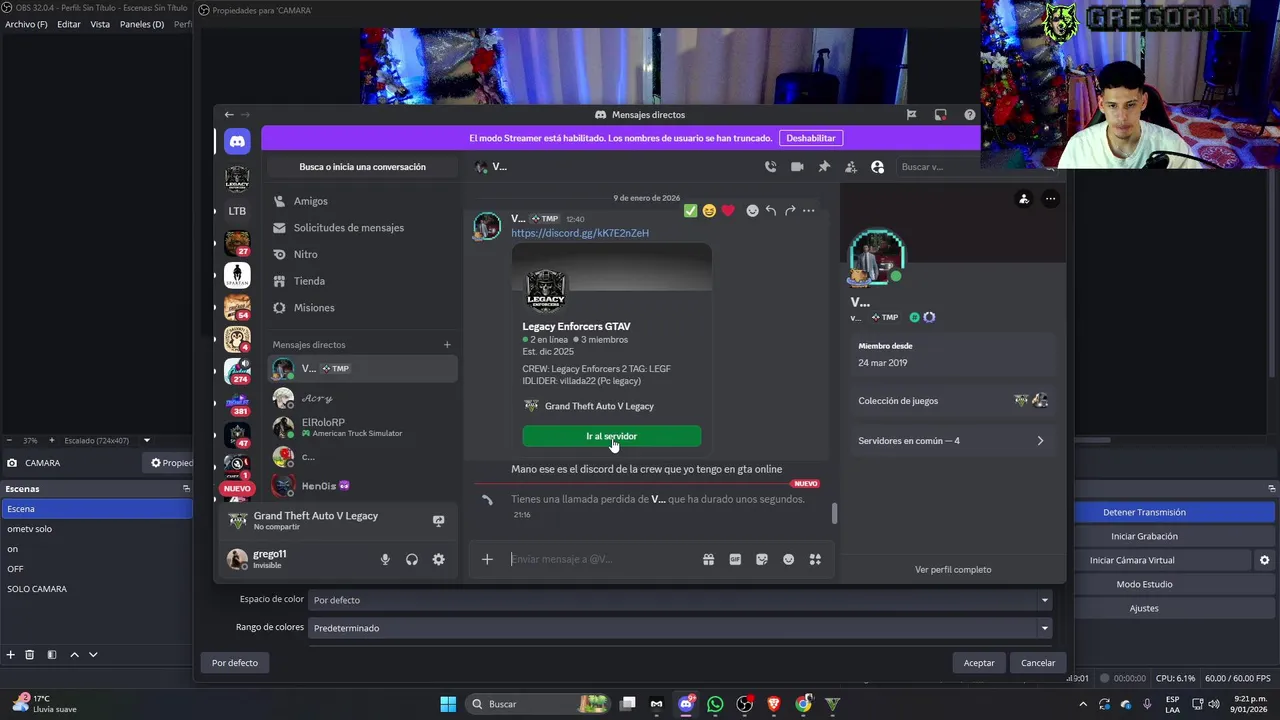Open Archivo menu in OBS

pos(26,24)
